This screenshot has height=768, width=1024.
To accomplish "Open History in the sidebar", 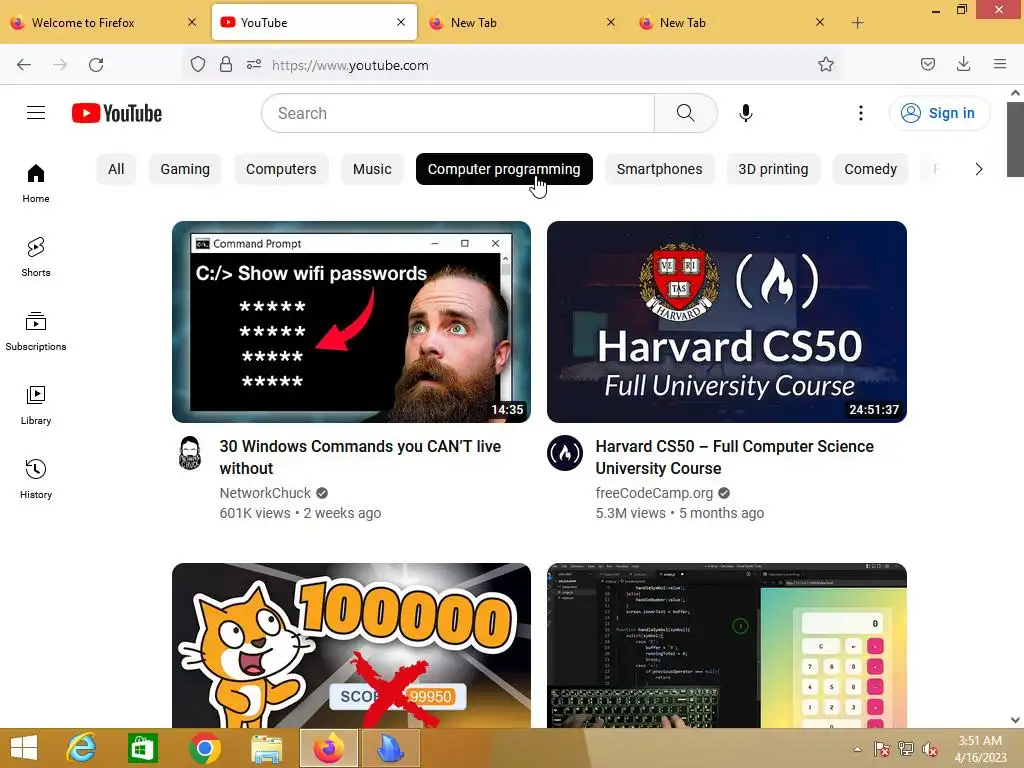I will coord(36,479).
